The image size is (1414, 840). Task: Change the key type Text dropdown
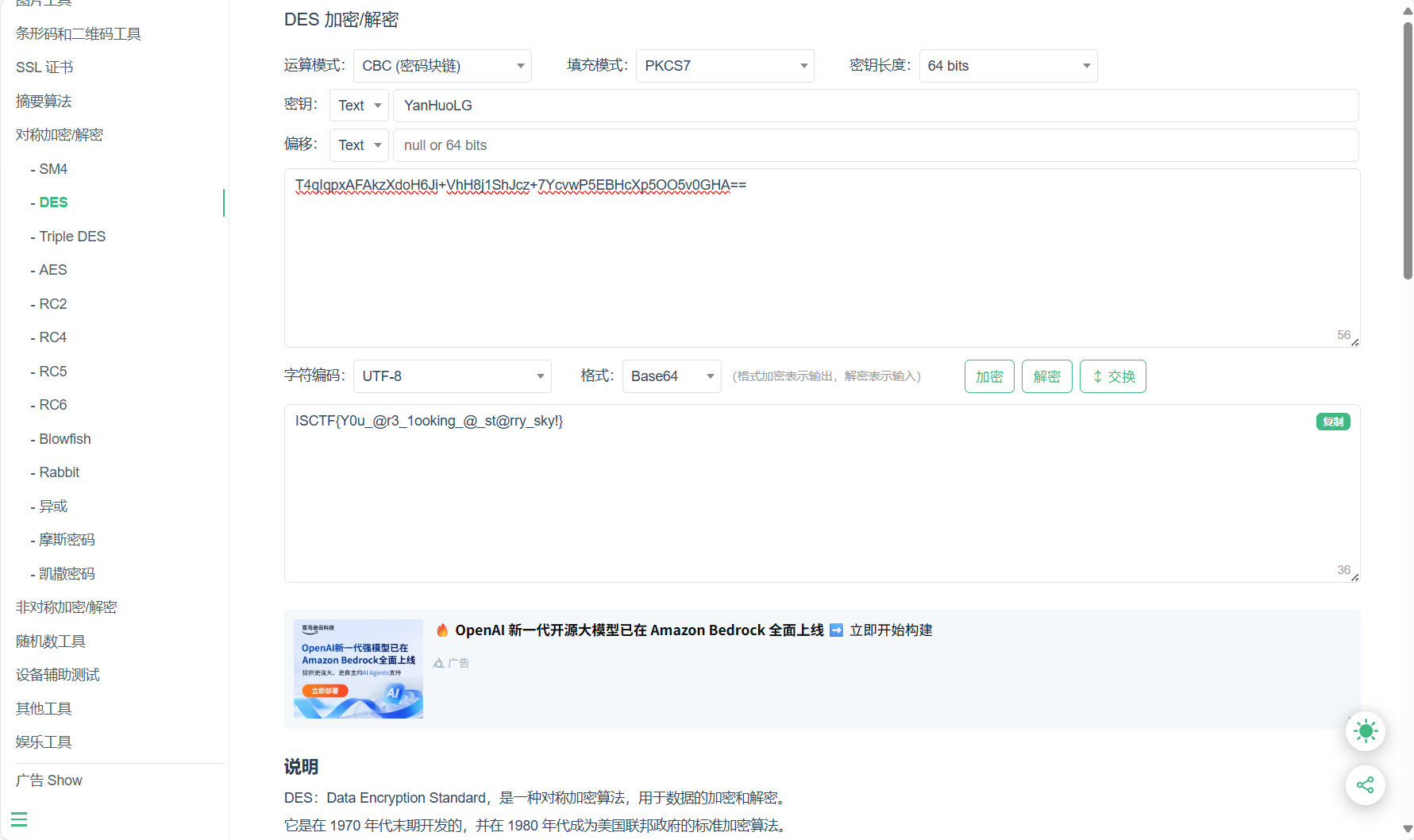click(359, 106)
